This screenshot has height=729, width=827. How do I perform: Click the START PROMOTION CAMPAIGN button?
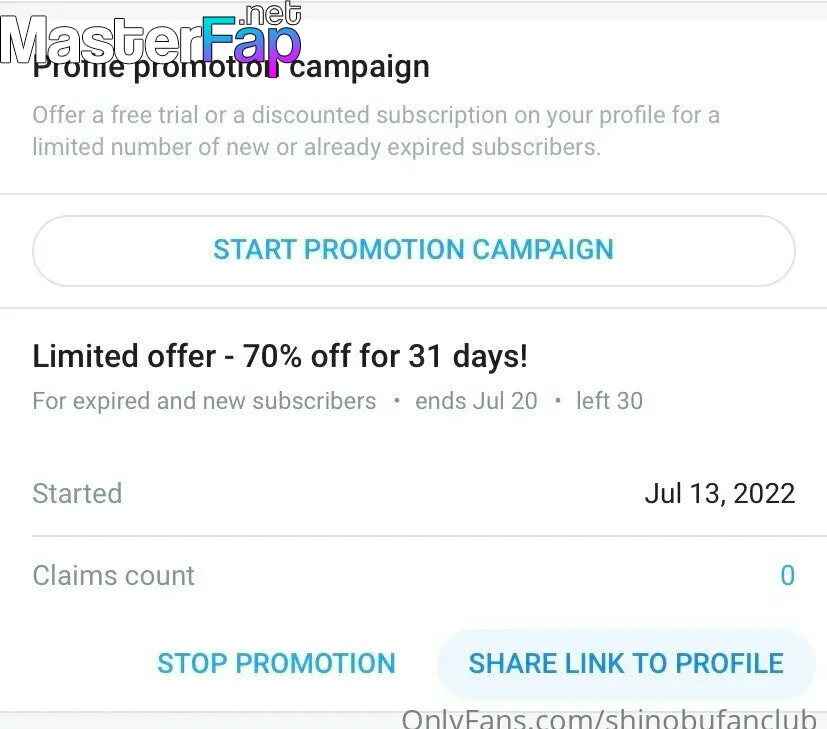click(x=414, y=251)
